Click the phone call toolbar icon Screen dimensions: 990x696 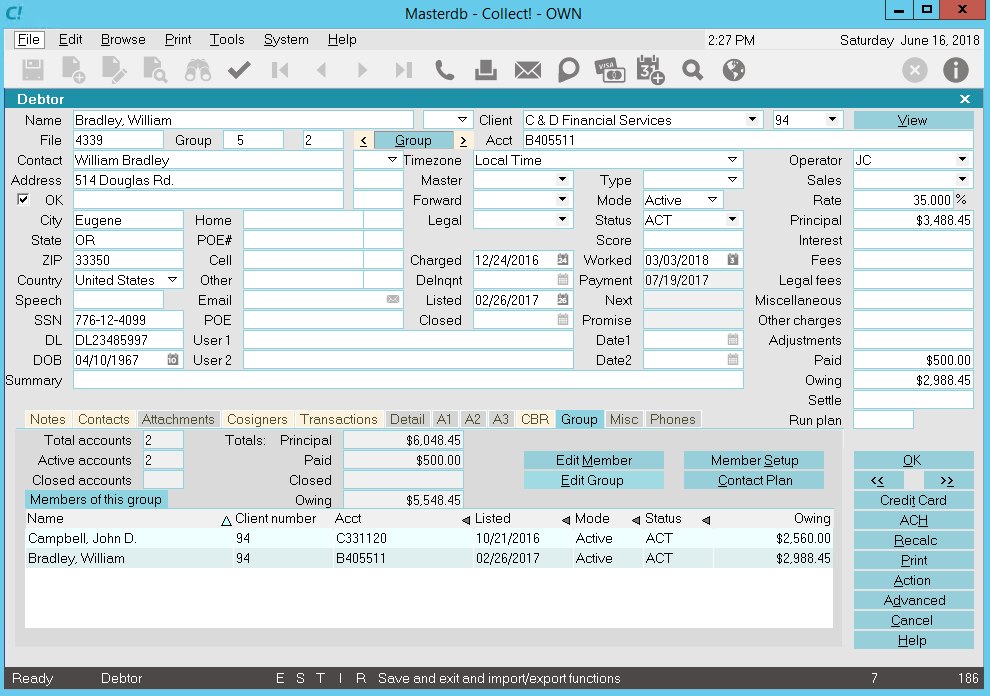(x=445, y=70)
